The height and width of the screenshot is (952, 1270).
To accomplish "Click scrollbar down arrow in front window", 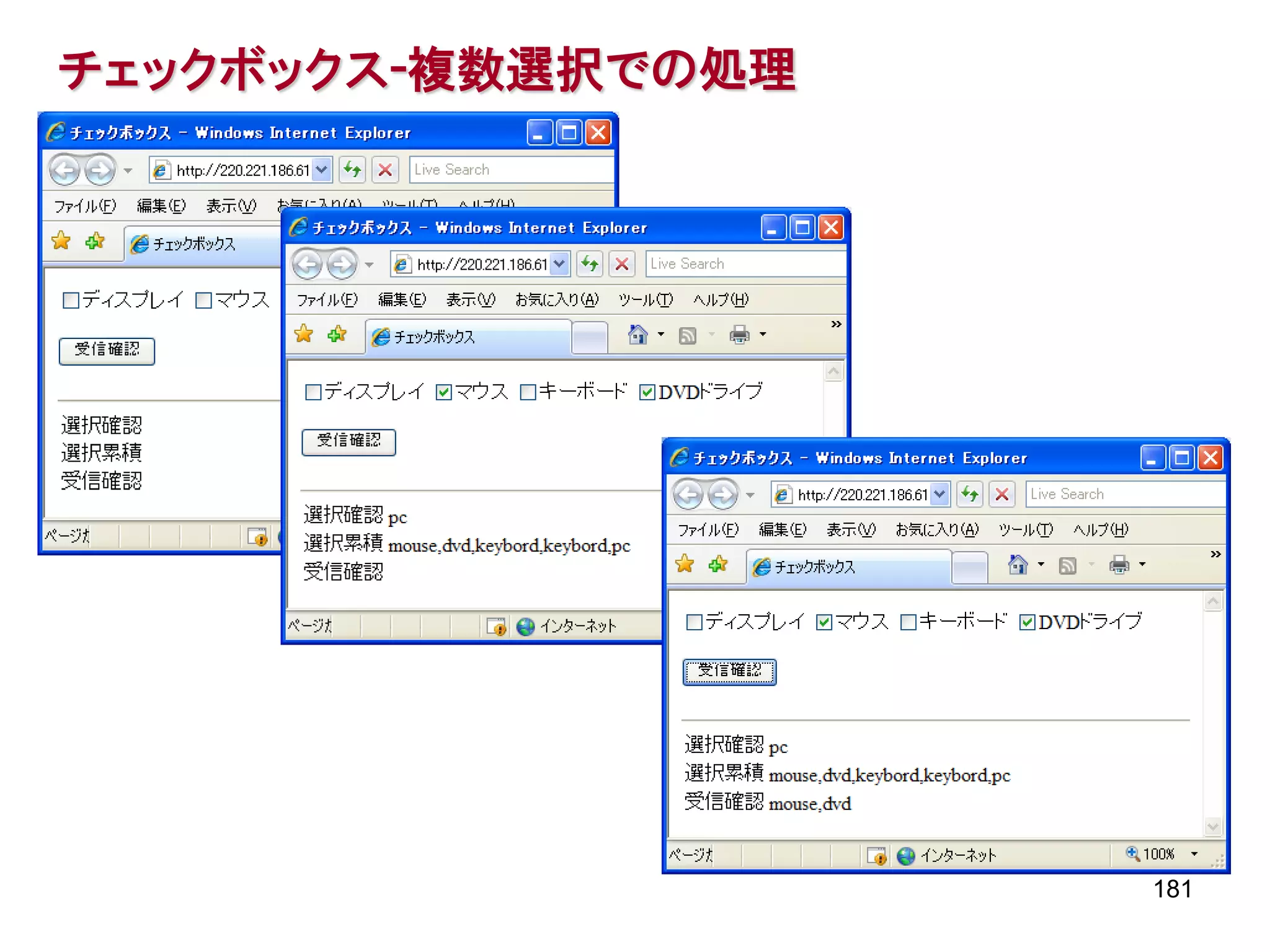I will click(1213, 826).
